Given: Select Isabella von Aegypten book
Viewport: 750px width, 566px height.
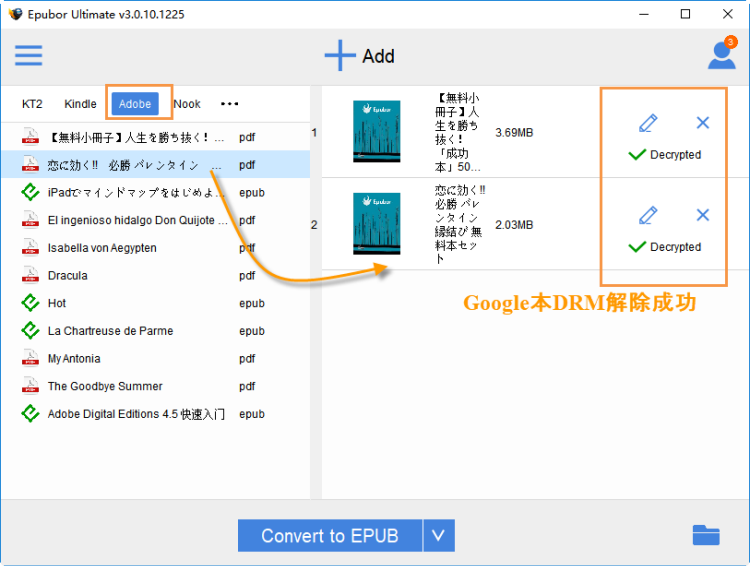Looking at the screenshot, I should (x=155, y=248).
